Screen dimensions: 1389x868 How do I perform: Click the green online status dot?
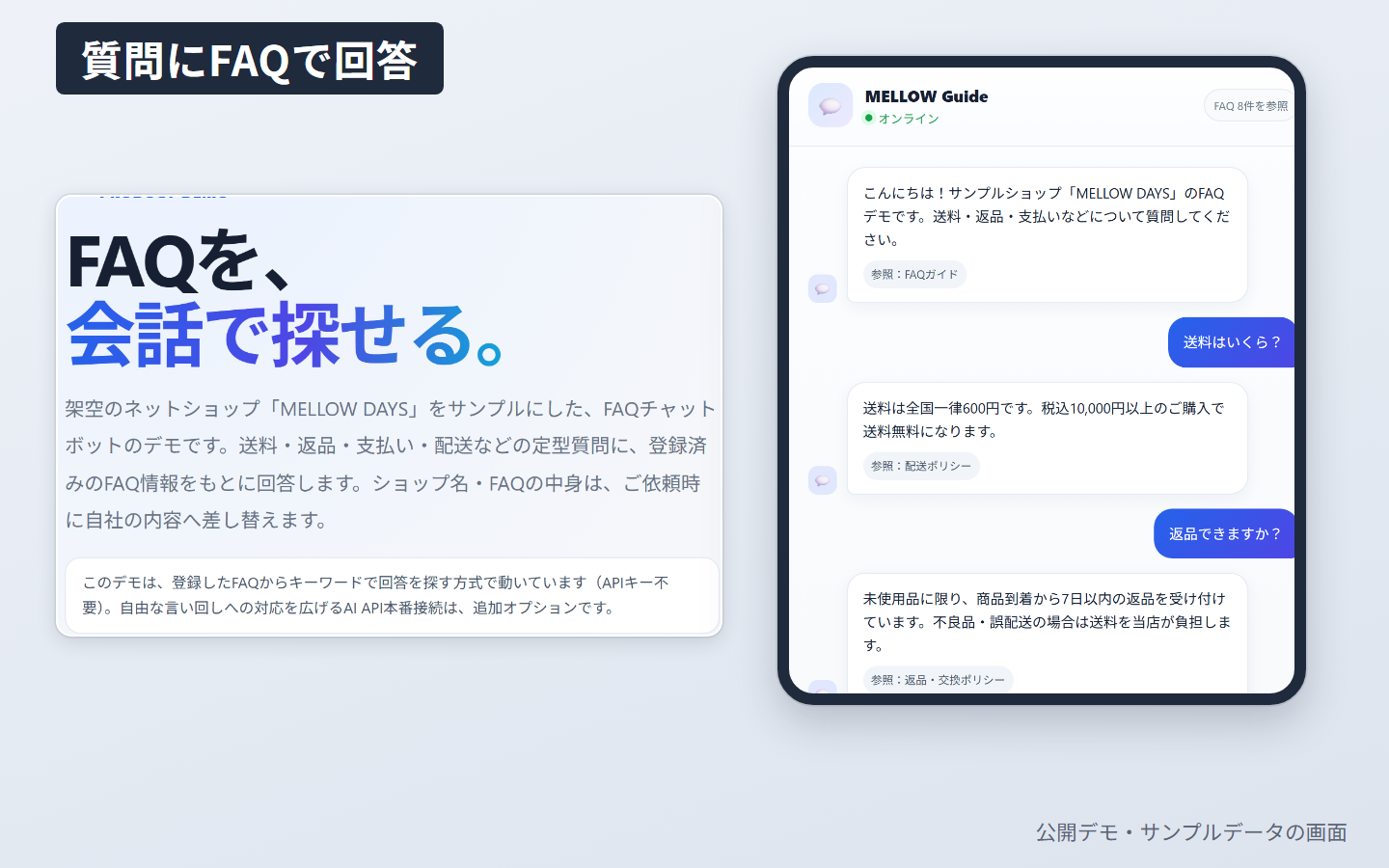pyautogui.click(x=868, y=118)
